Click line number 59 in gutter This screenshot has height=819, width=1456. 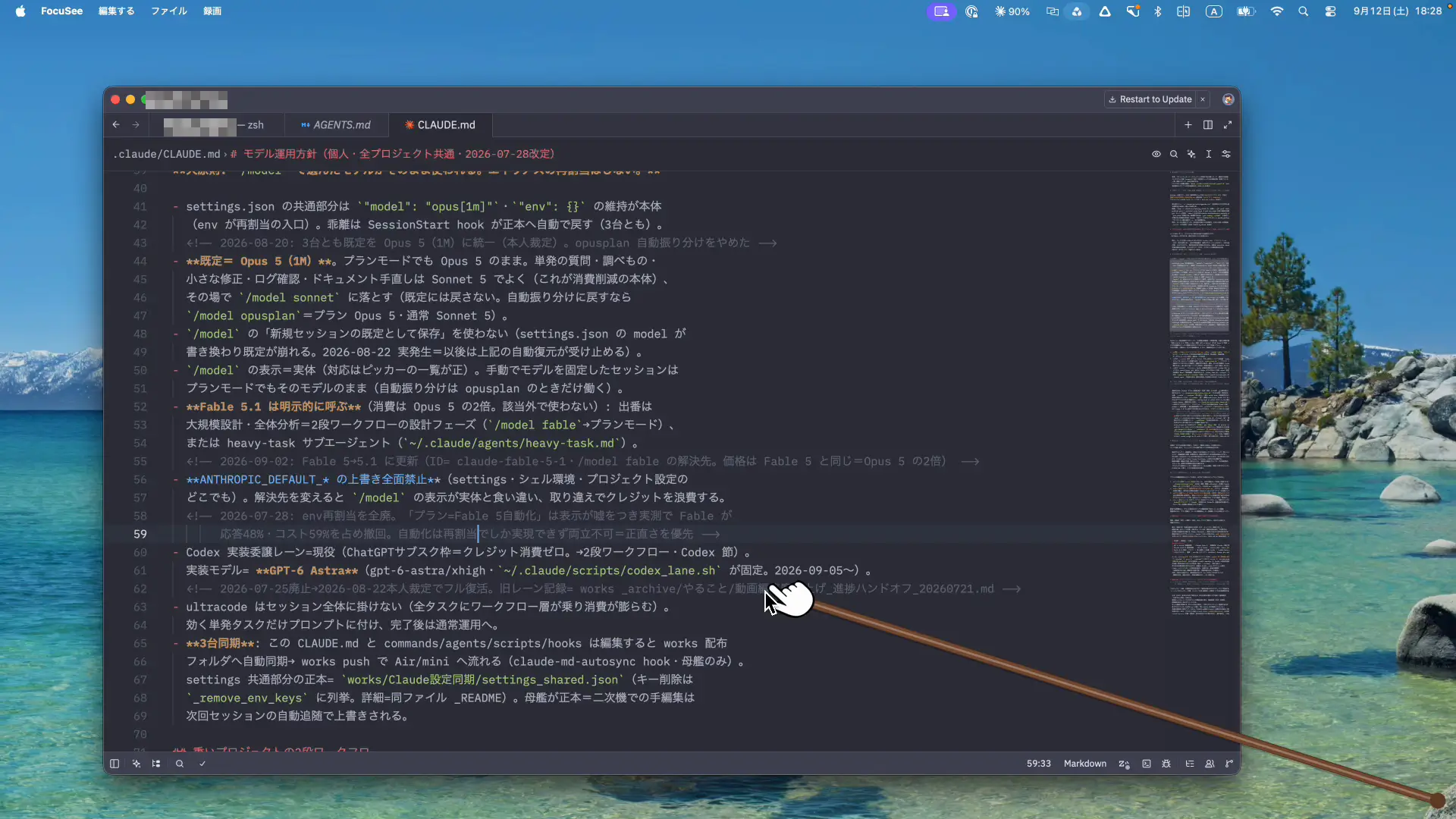click(x=140, y=534)
